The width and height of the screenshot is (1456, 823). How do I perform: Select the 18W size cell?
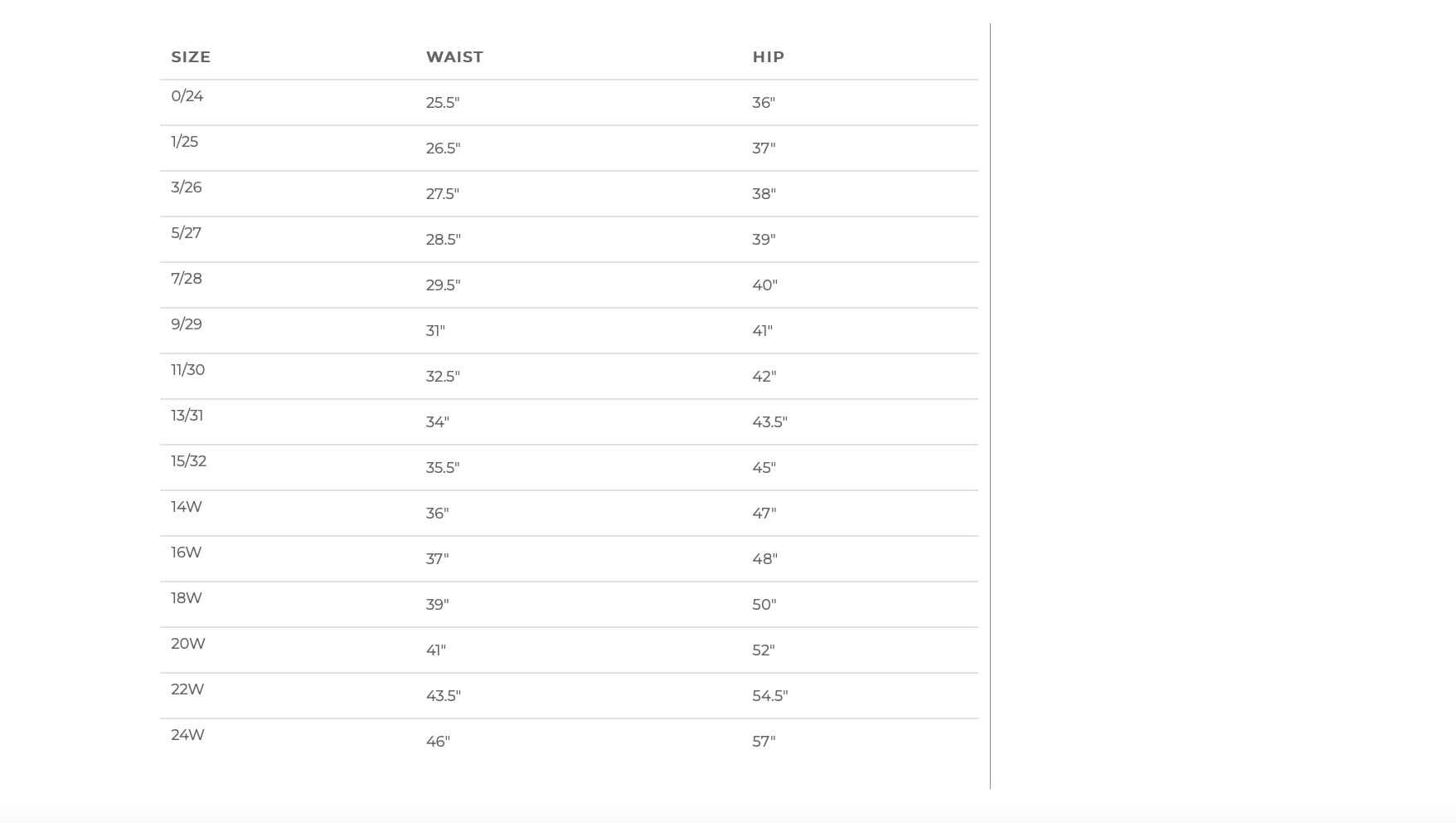187,598
